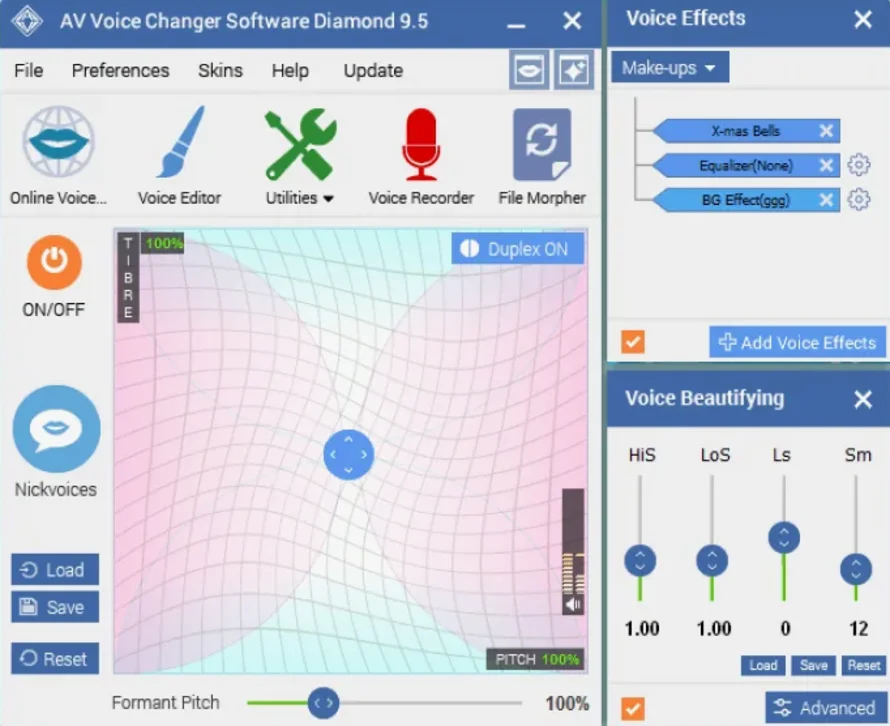Screen dimensions: 890x726
Task: Open the Voice Editor tool
Action: tap(180, 150)
